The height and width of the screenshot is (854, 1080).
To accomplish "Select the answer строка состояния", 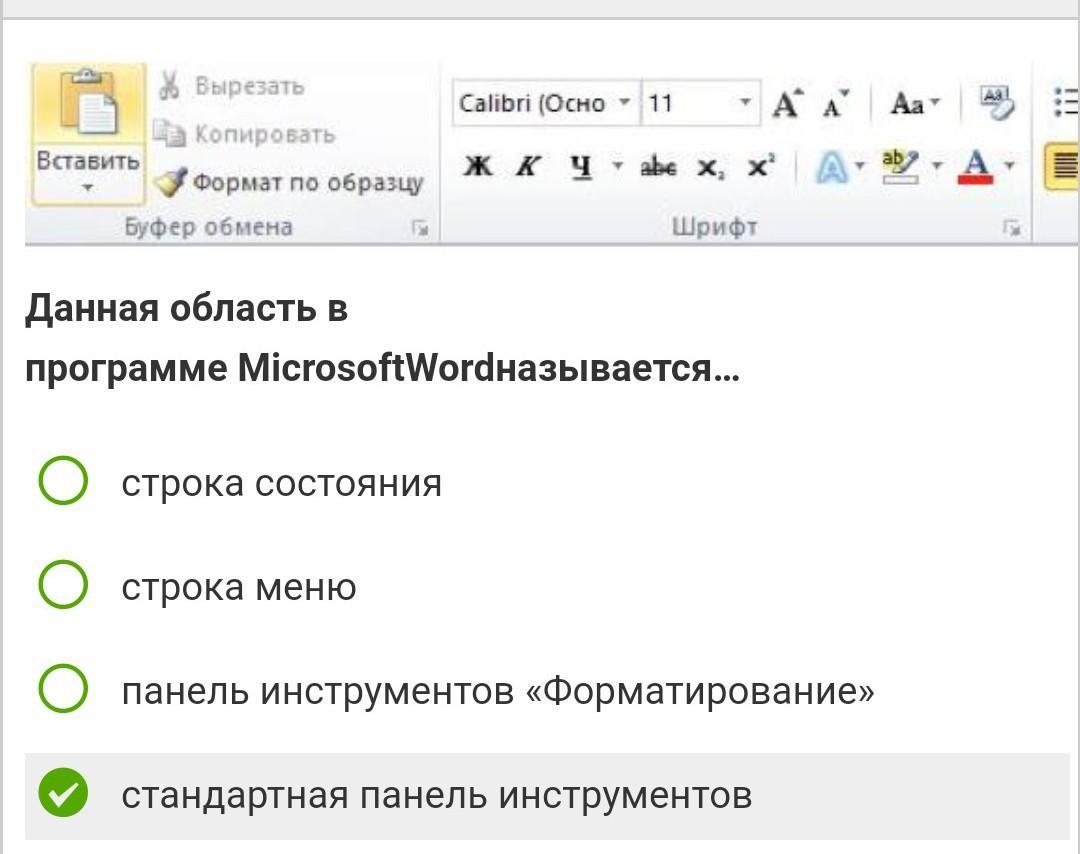I will pos(63,480).
